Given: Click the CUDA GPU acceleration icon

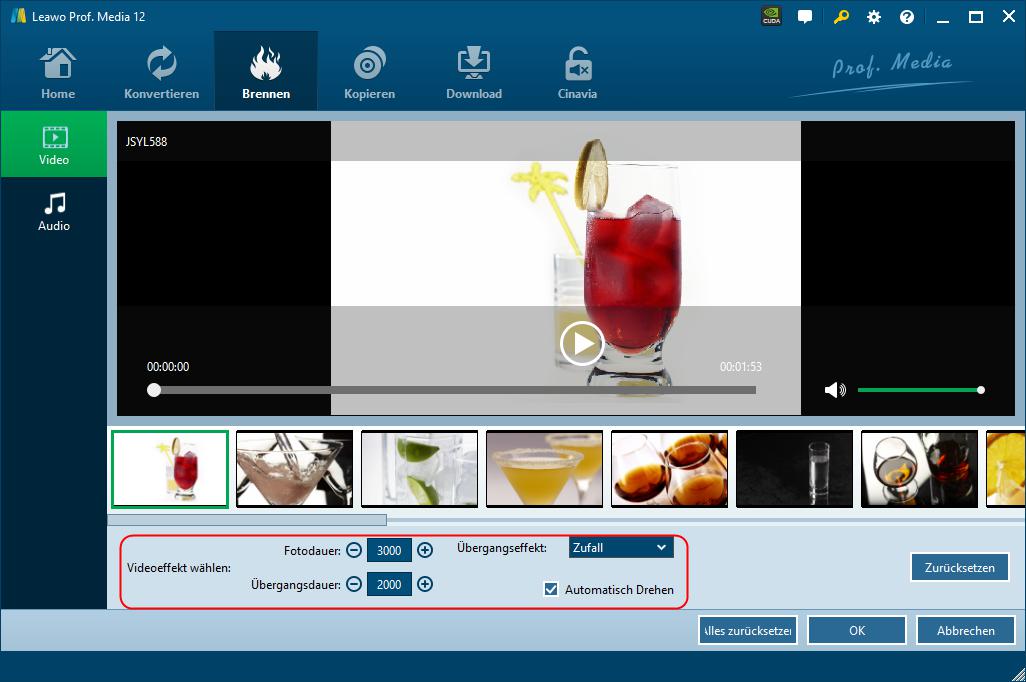Looking at the screenshot, I should pos(772,16).
